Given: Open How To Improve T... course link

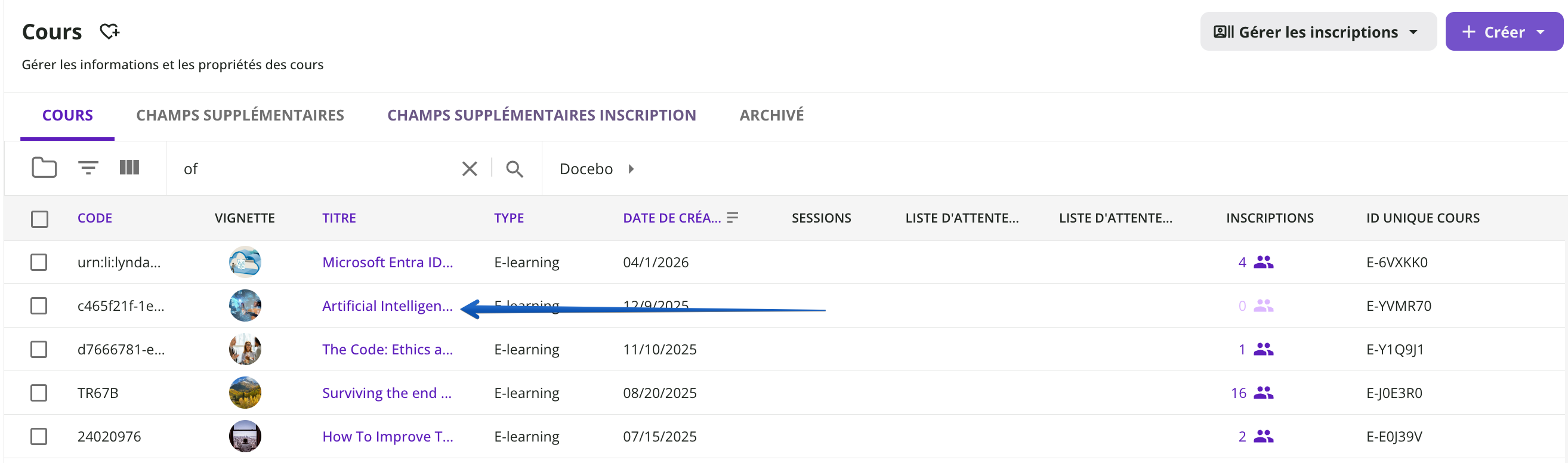Looking at the screenshot, I should pos(387,436).
